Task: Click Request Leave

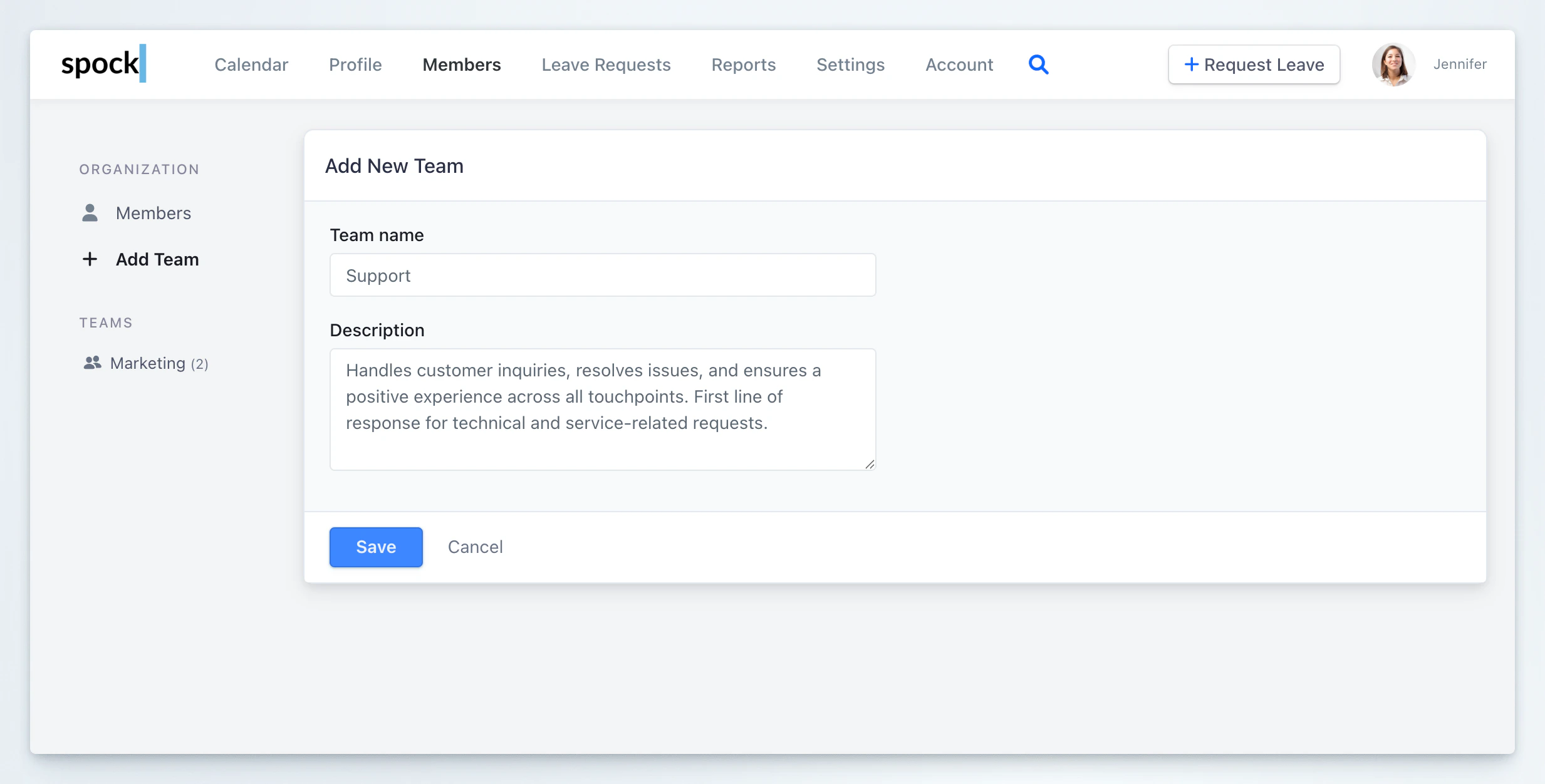Action: click(1254, 64)
